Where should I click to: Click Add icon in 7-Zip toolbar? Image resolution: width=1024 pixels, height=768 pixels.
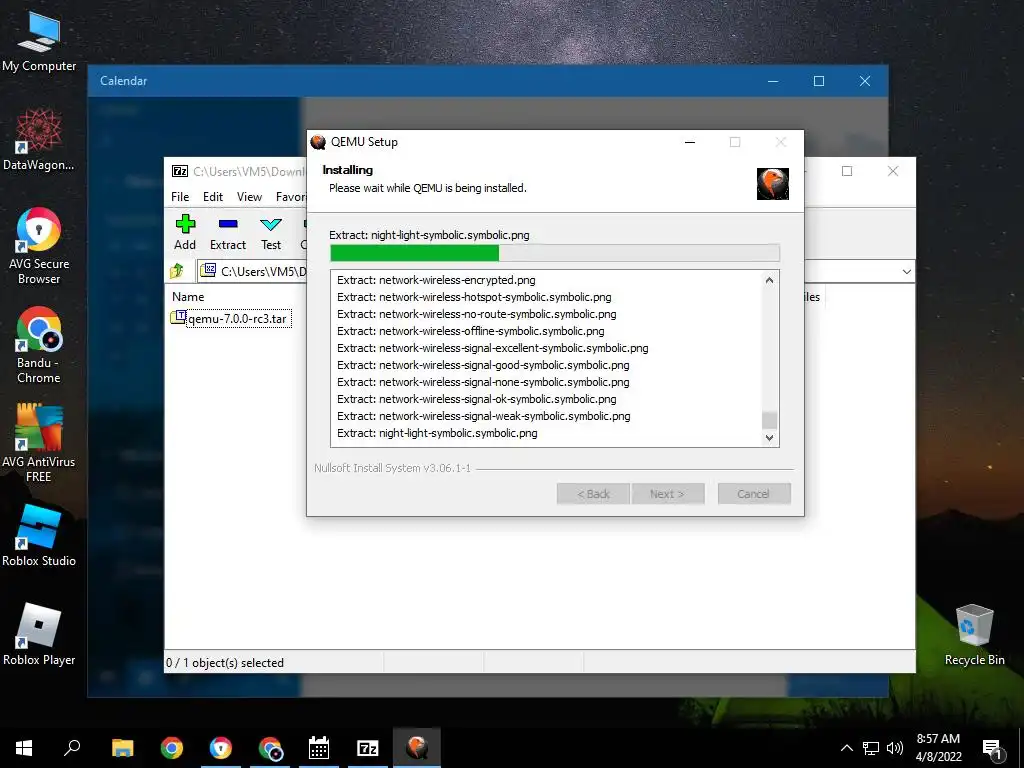tap(185, 232)
